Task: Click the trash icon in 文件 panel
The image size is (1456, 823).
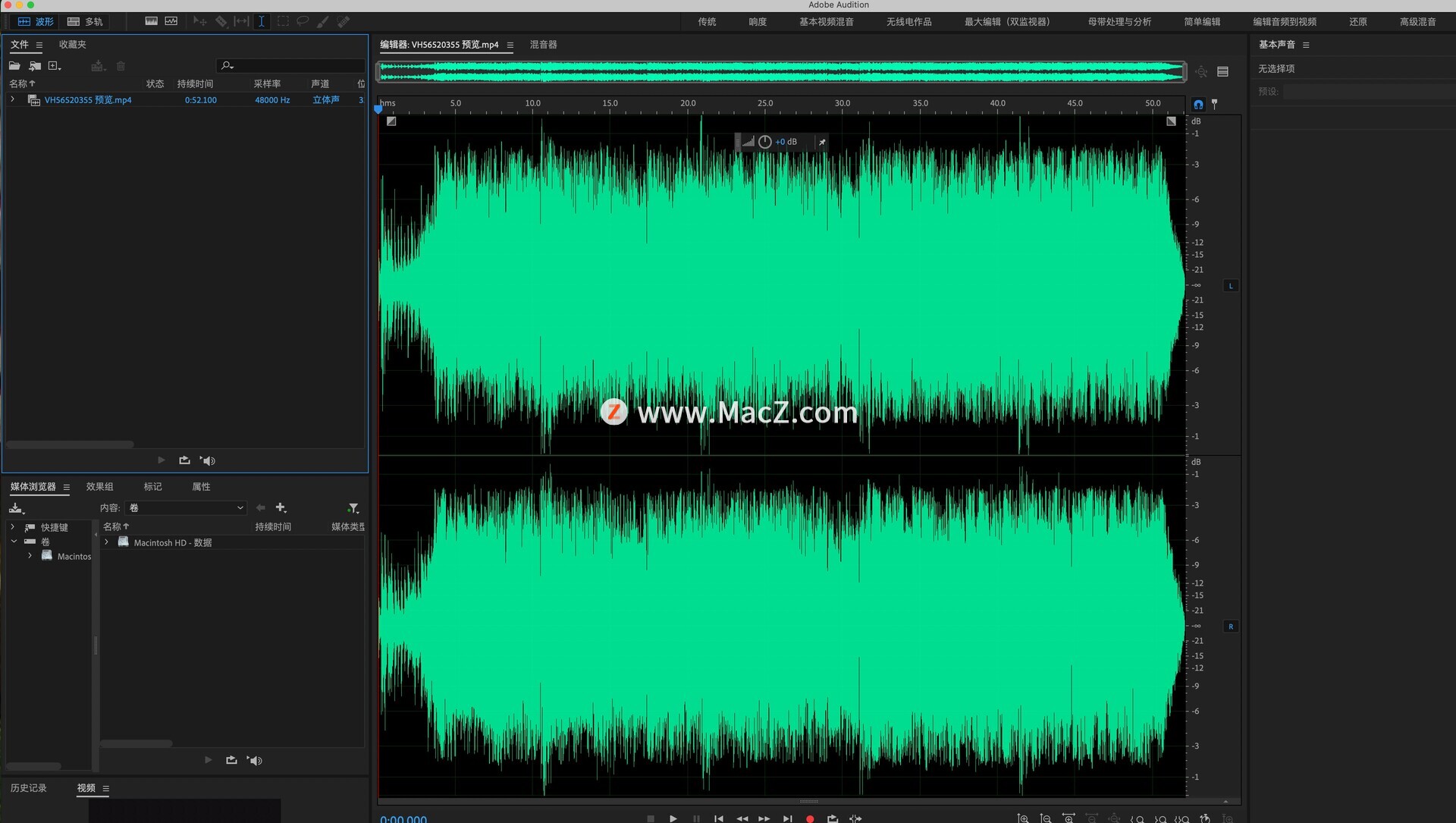Action: (x=121, y=66)
